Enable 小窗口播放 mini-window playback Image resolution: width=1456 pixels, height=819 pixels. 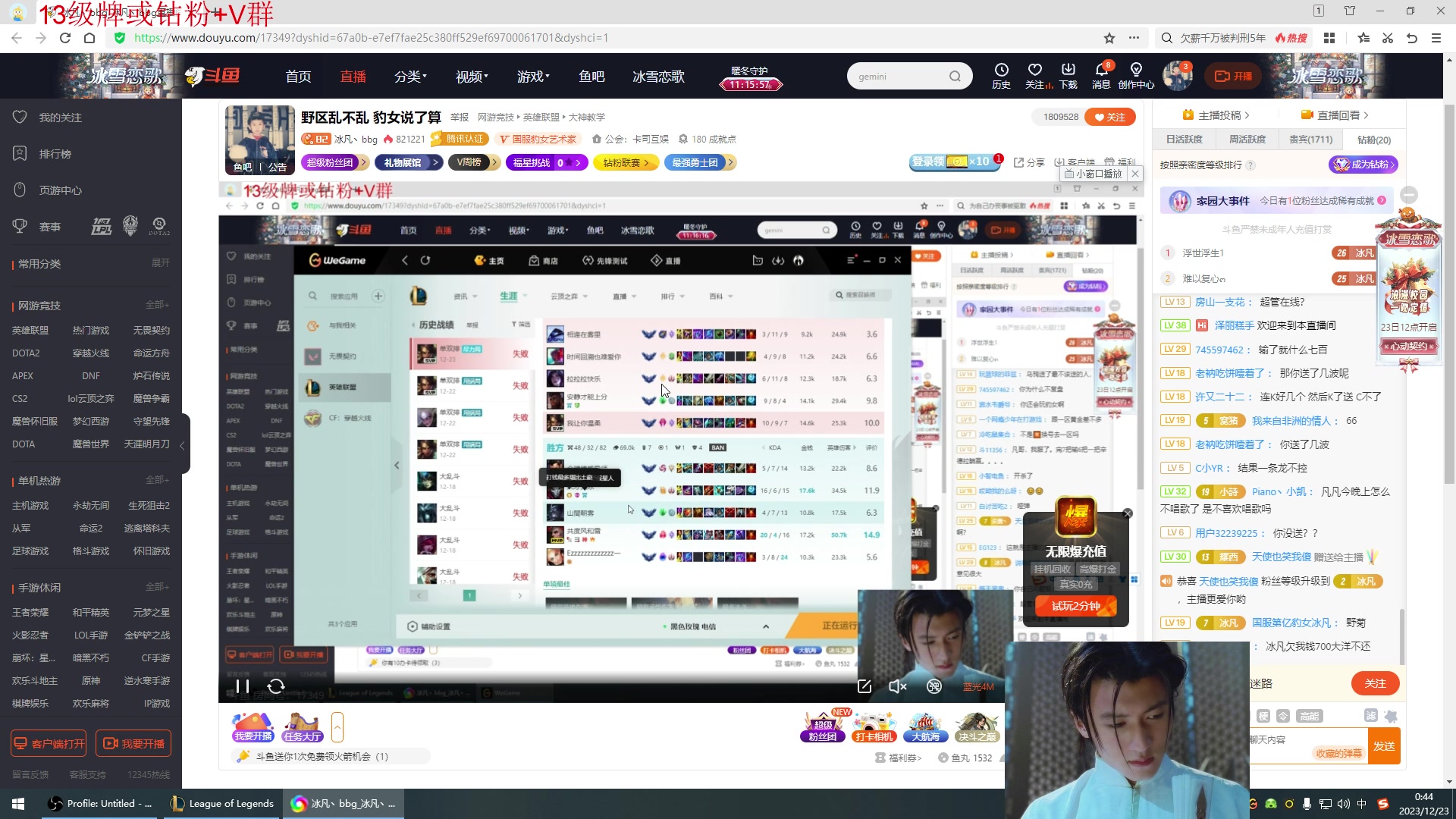click(x=1093, y=174)
